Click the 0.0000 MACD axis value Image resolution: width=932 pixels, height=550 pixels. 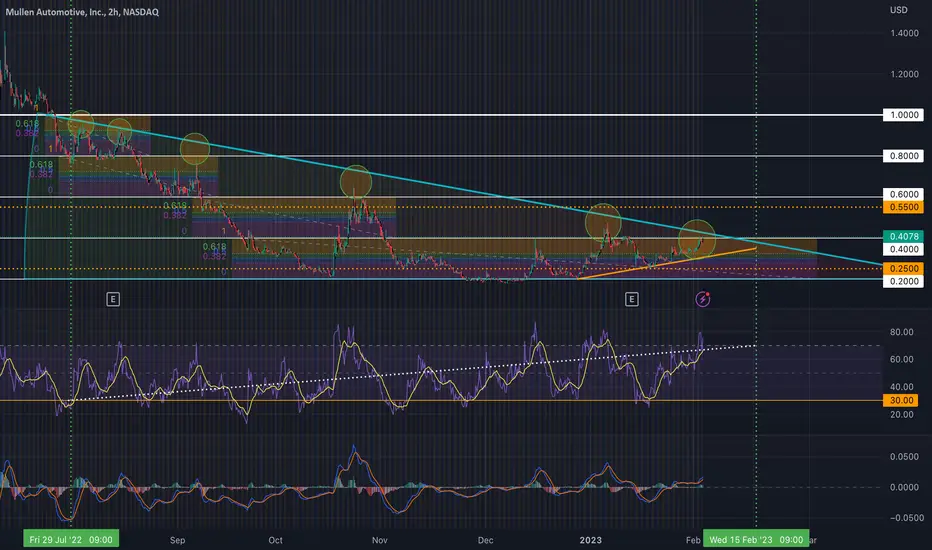point(904,487)
